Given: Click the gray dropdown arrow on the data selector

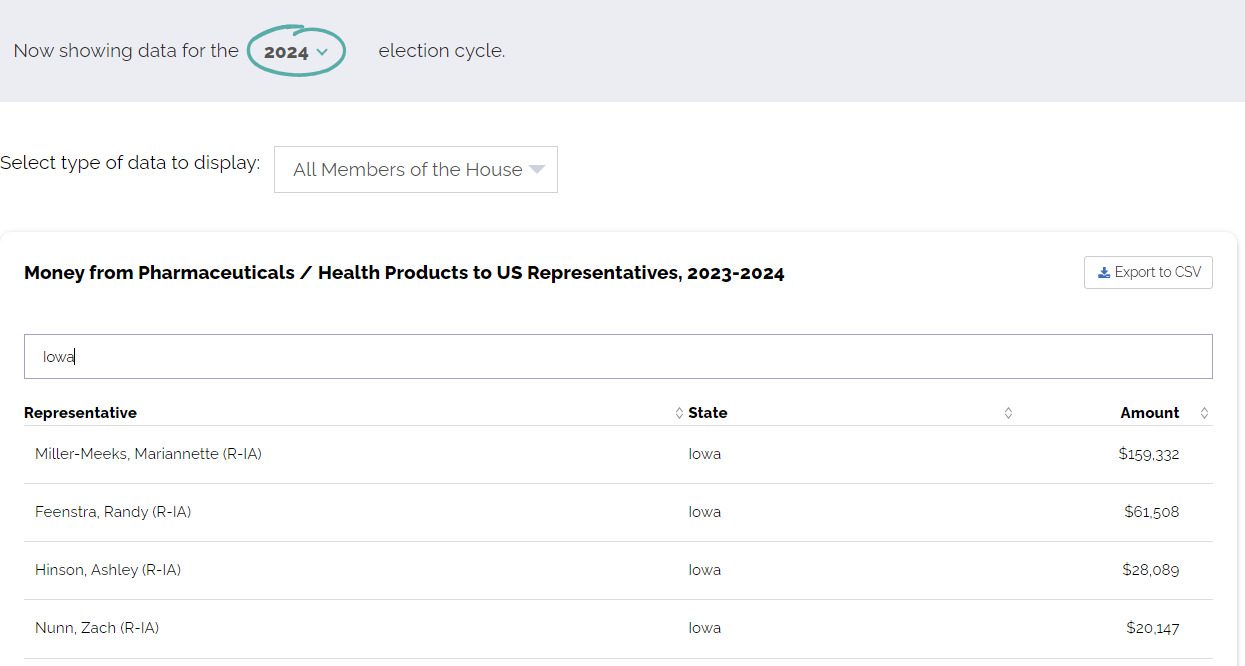Looking at the screenshot, I should [x=538, y=169].
